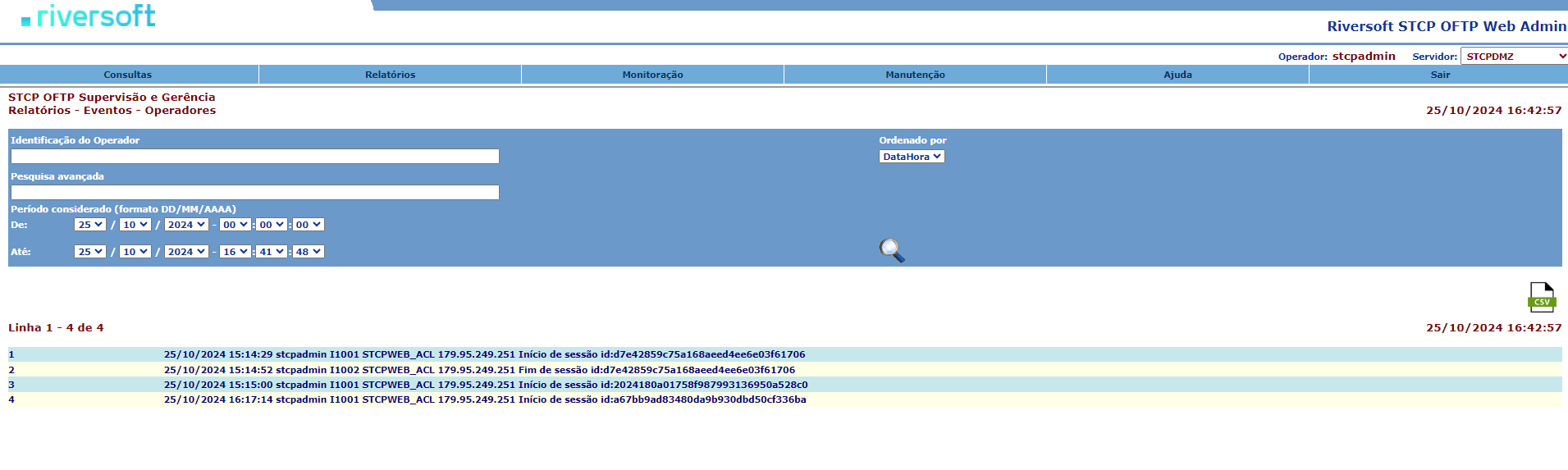Image resolution: width=1568 pixels, height=470 pixels.
Task: Open the Até day dropdown
Action: (x=90, y=252)
